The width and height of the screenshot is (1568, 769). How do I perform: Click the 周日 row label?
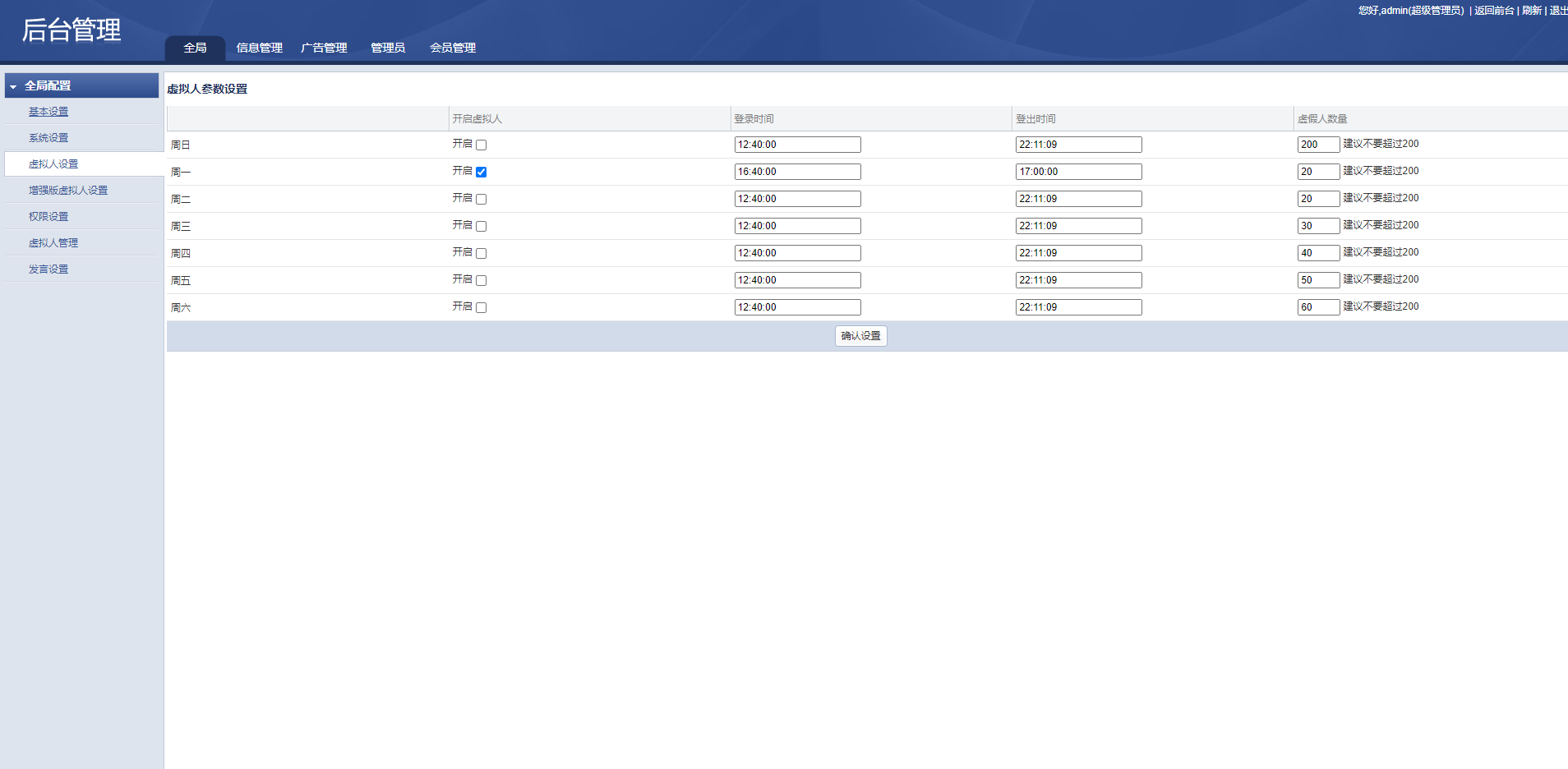tap(181, 145)
